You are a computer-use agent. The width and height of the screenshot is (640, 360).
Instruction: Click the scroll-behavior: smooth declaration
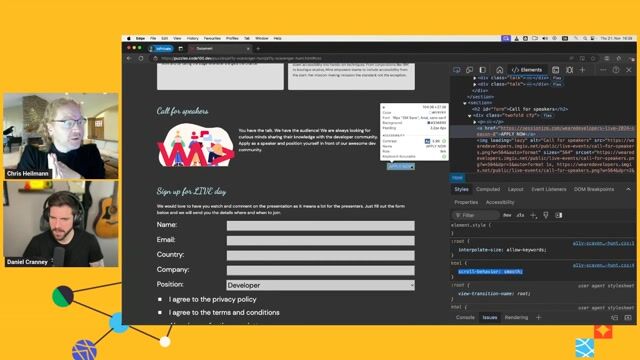tap(490, 271)
